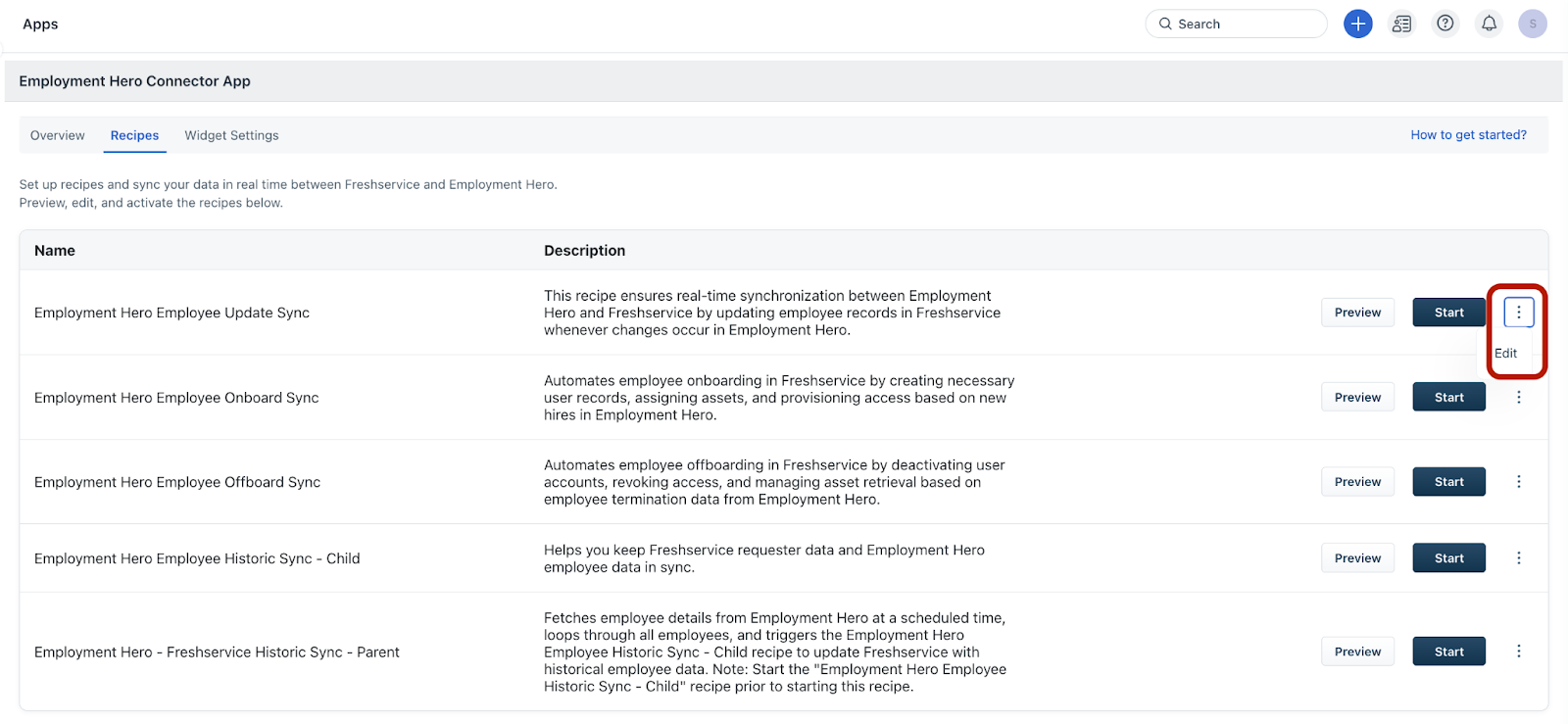The width and height of the screenshot is (1568, 724).
Task: Preview the Employee Onboard Sync recipe
Action: click(x=1357, y=397)
